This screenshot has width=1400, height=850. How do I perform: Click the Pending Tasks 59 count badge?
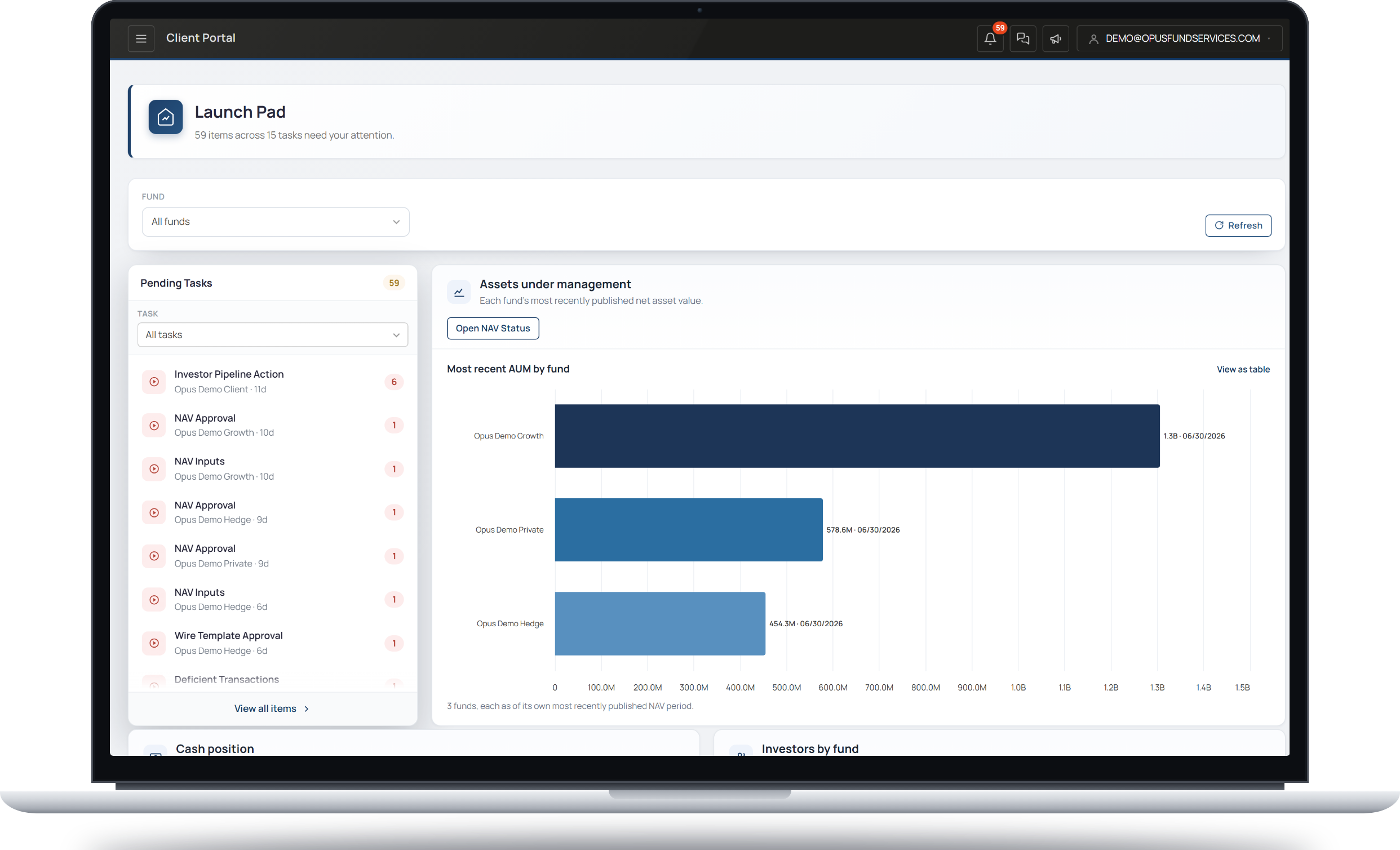point(394,283)
